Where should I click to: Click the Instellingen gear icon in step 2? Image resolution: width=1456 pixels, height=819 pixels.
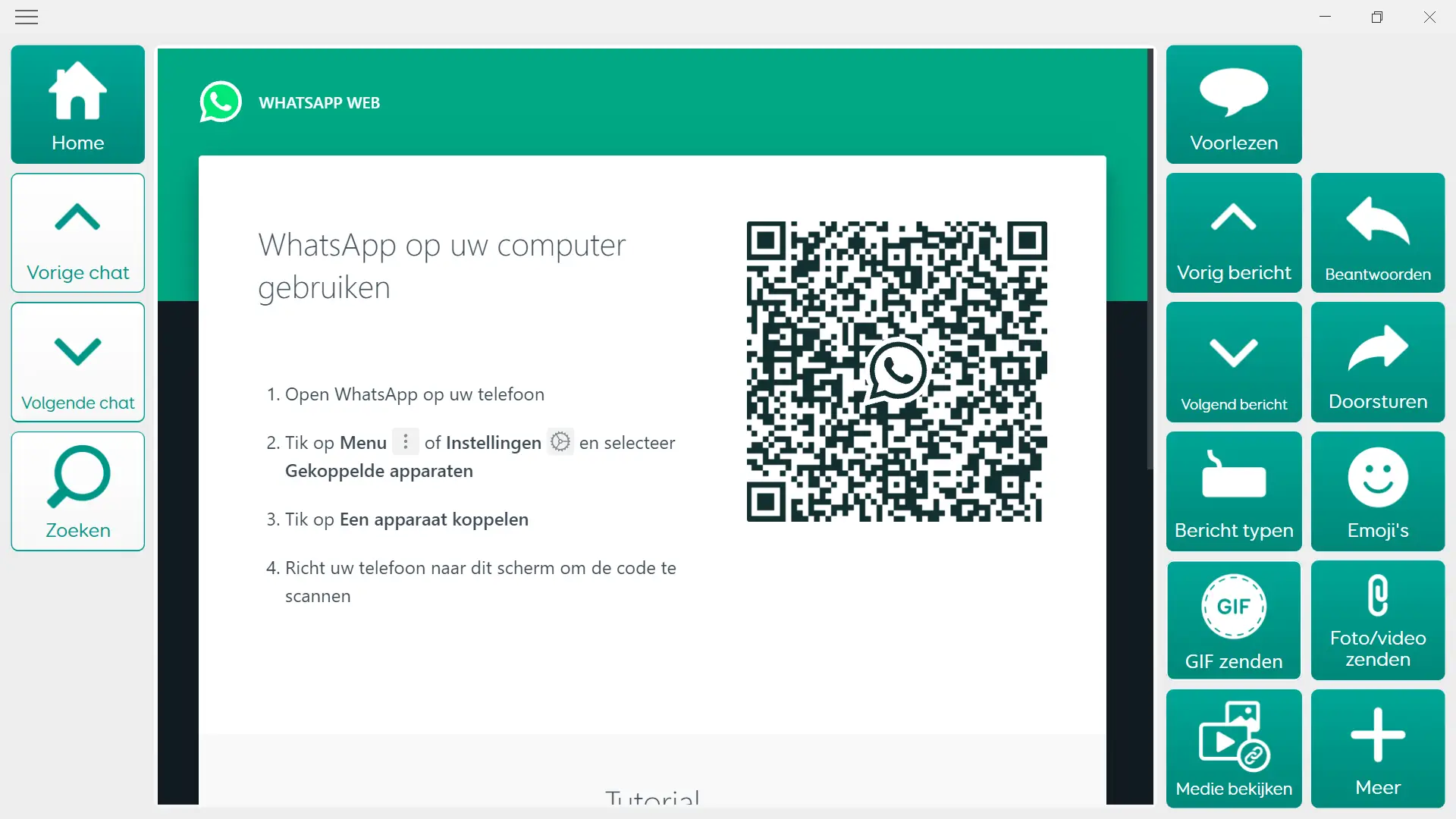tap(560, 441)
